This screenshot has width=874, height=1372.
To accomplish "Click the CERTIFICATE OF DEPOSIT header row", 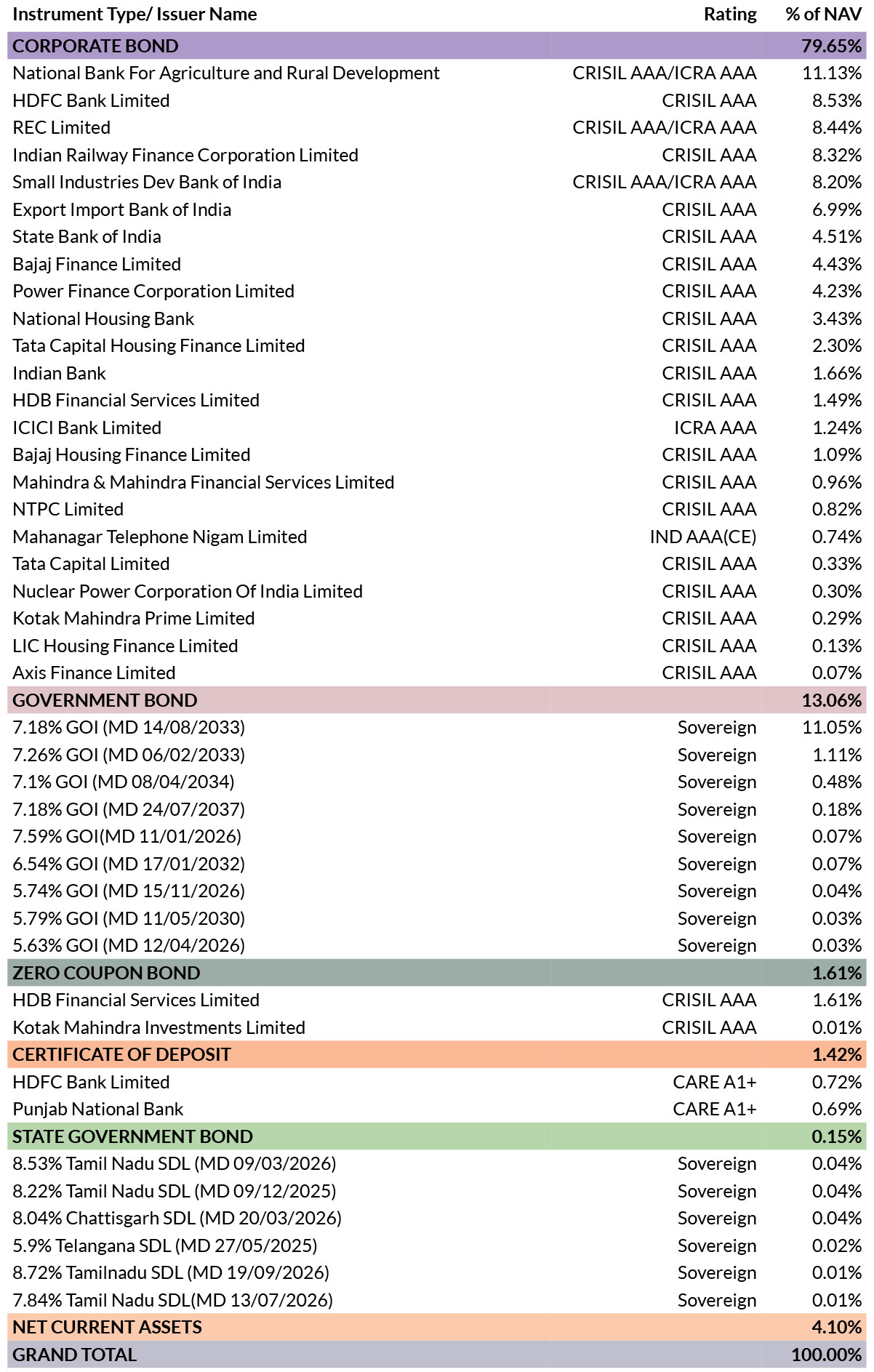I will tap(437, 1054).
